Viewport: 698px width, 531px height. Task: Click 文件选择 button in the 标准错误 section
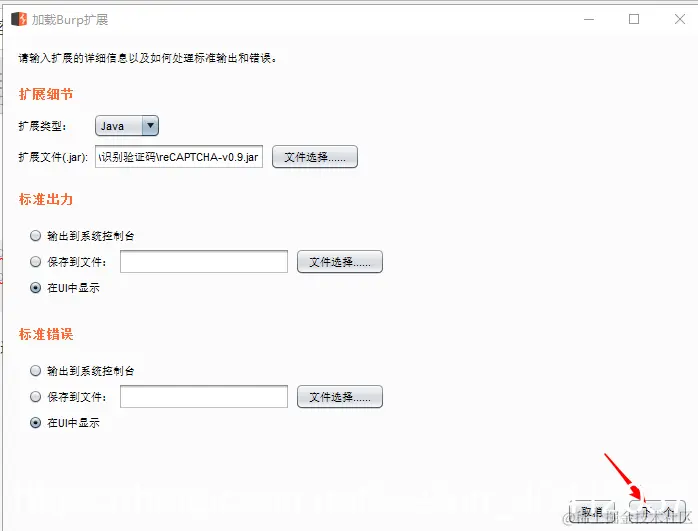340,397
